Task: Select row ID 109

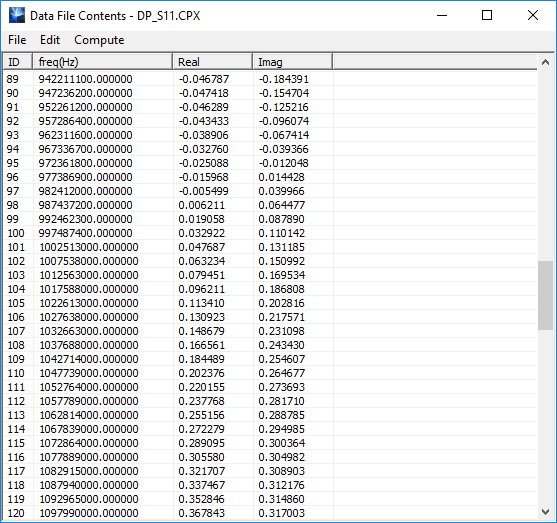Action: pyautogui.click(x=16, y=359)
